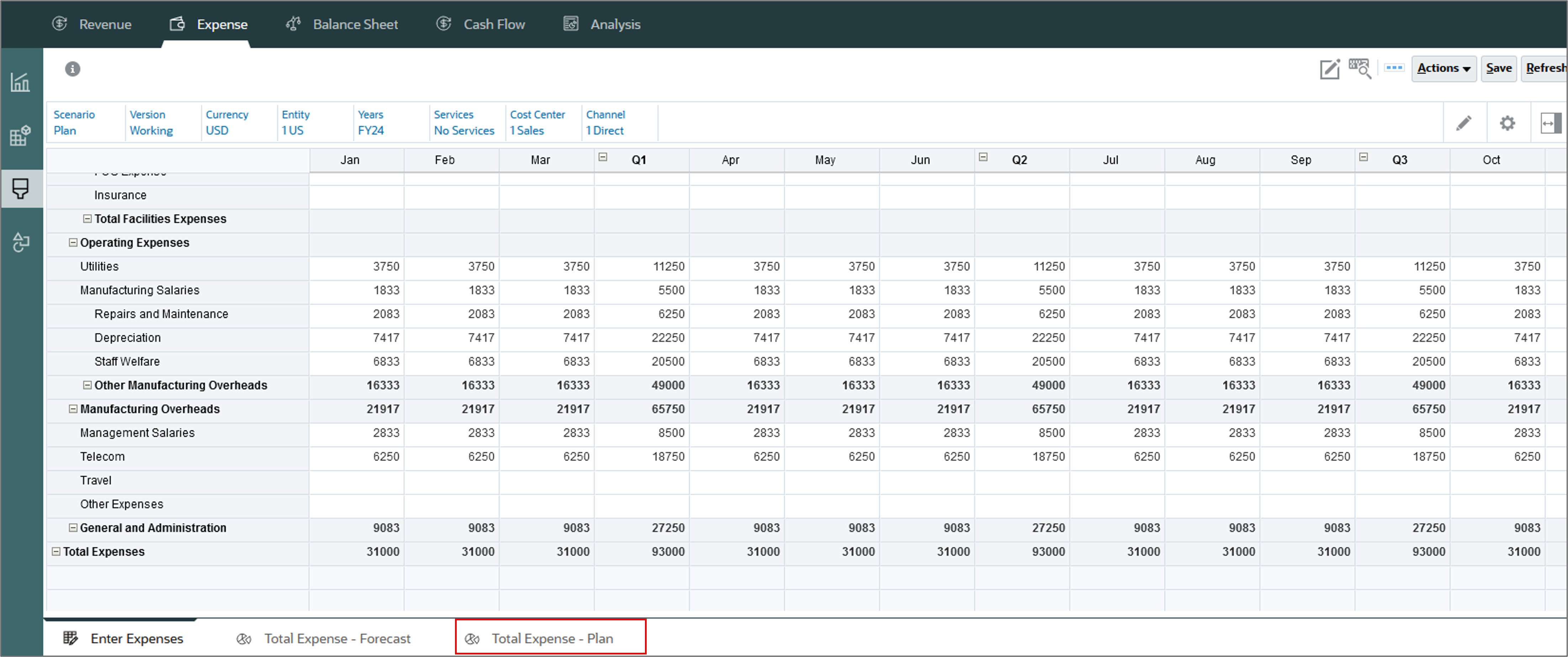Viewport: 1568px width, 657px height.
Task: Click the blue dotted line icon
Action: (x=1394, y=68)
